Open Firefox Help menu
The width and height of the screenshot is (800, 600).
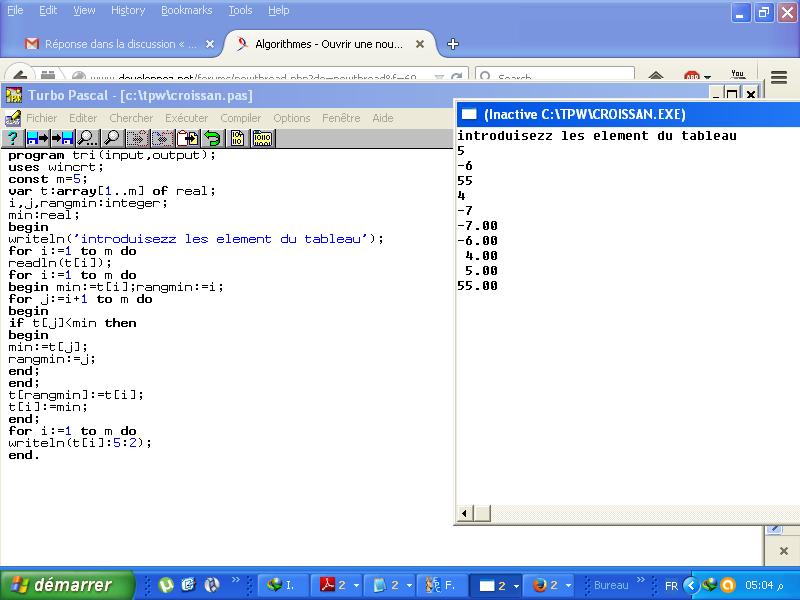(279, 10)
